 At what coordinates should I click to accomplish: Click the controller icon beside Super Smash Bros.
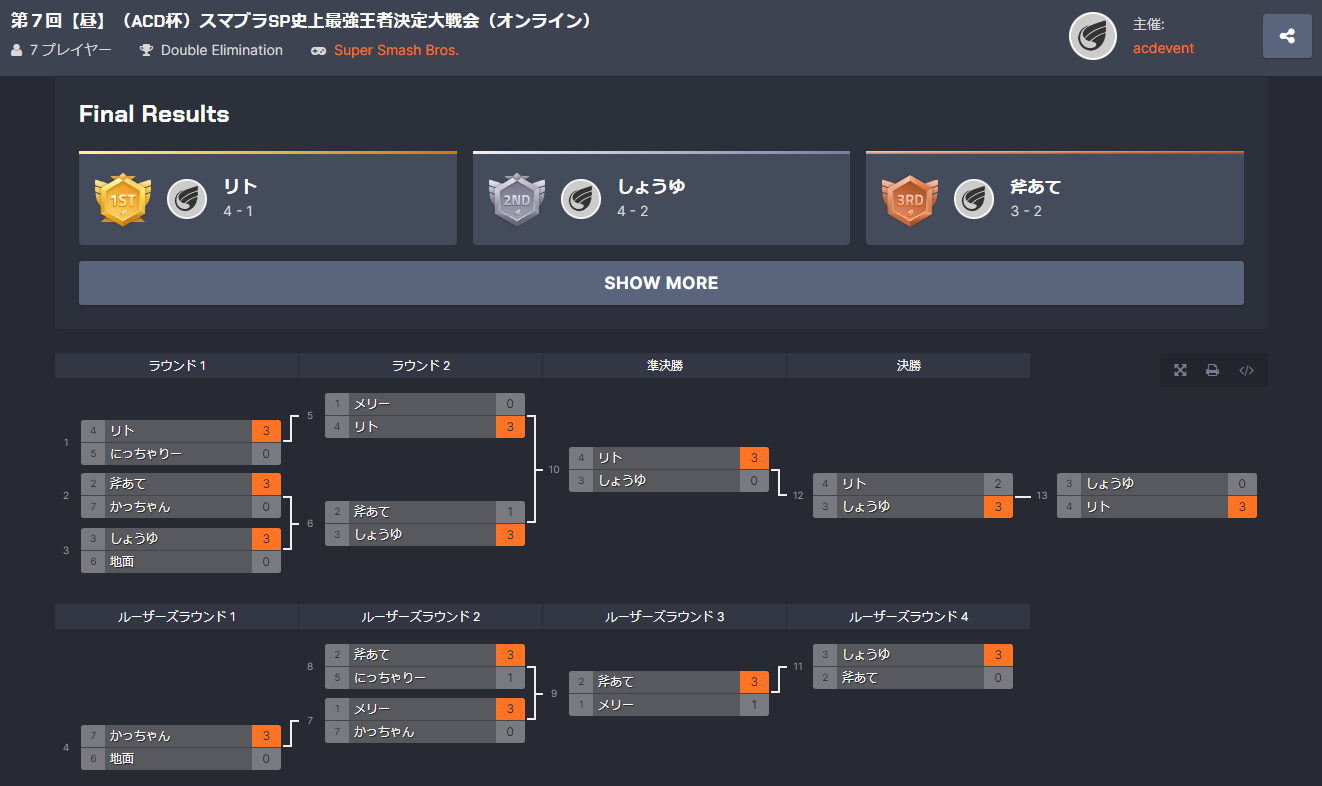tap(318, 49)
